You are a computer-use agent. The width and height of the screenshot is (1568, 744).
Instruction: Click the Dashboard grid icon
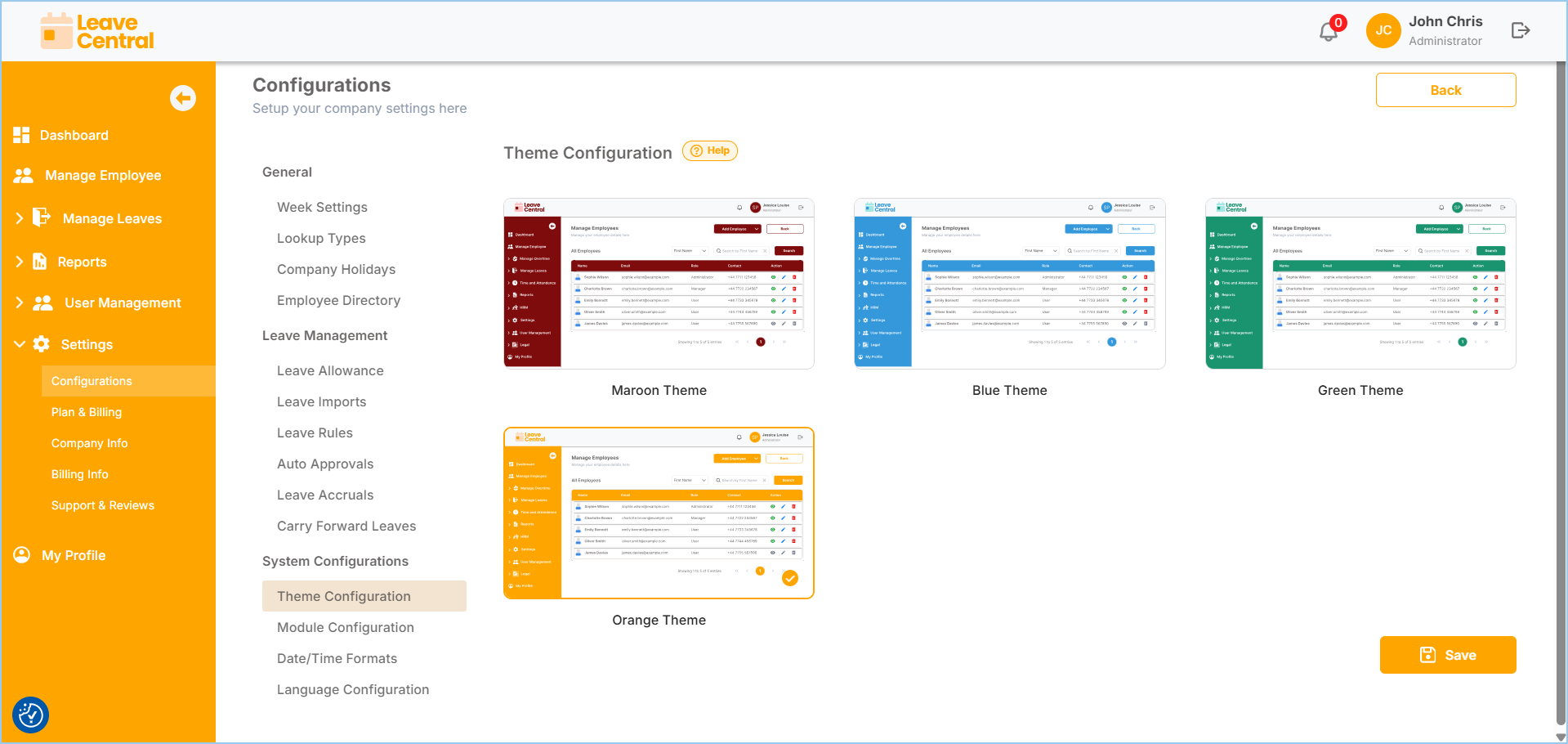coord(21,135)
